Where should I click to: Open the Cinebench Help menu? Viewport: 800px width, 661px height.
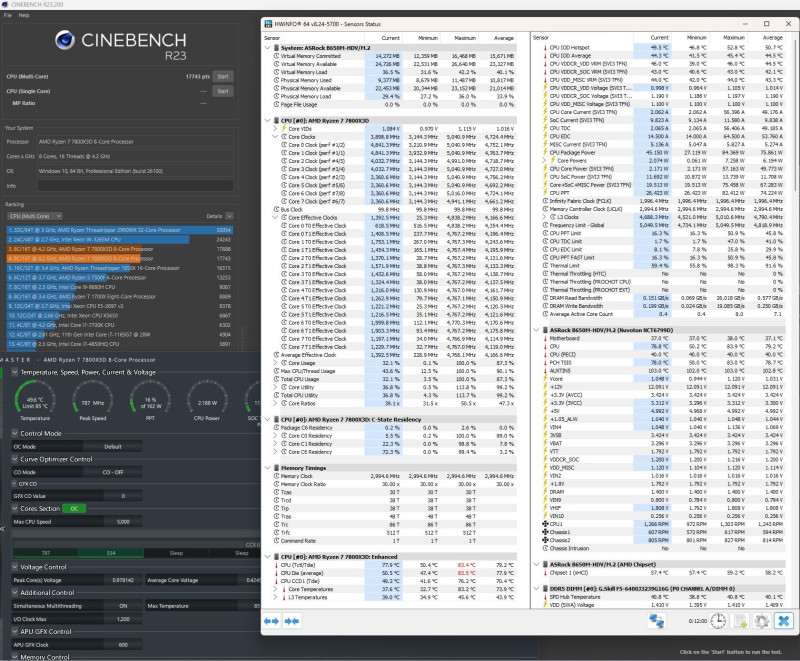pyautogui.click(x=24, y=15)
